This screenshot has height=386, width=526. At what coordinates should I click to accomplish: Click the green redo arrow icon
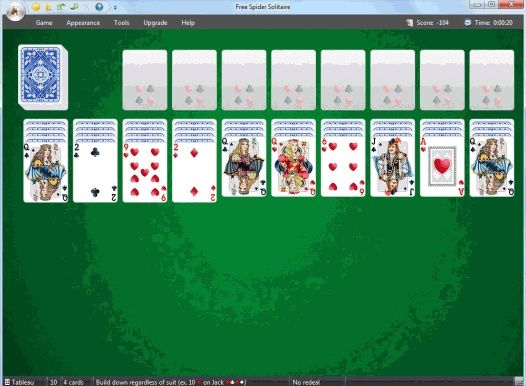pos(74,7)
